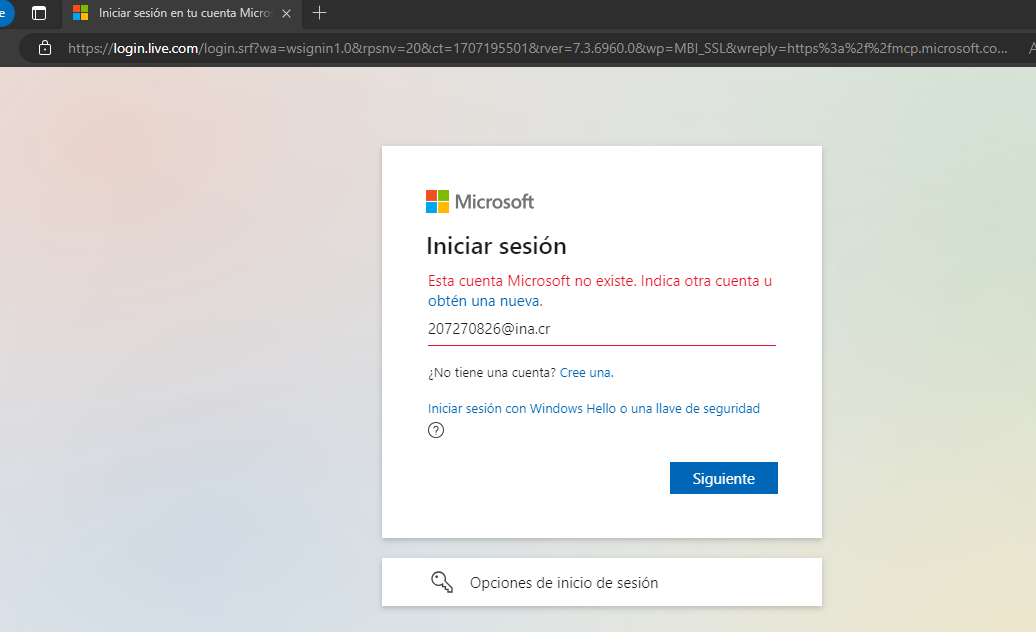Click the 'A' icon at the address bar's right end

(1032, 47)
